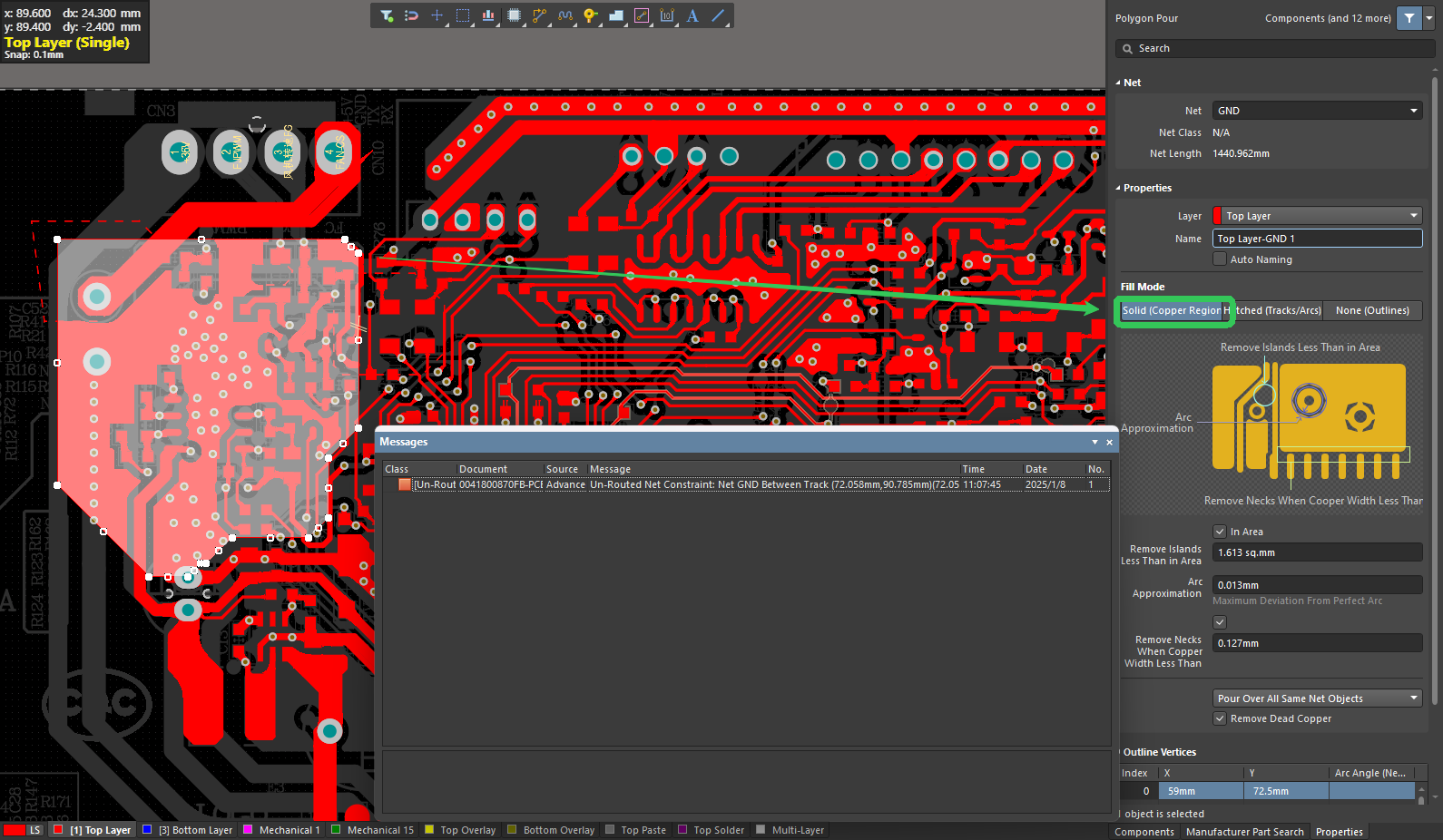Viewport: 1443px width, 840px height.
Task: Edit the Remove Necks width value field
Action: pos(1317,643)
